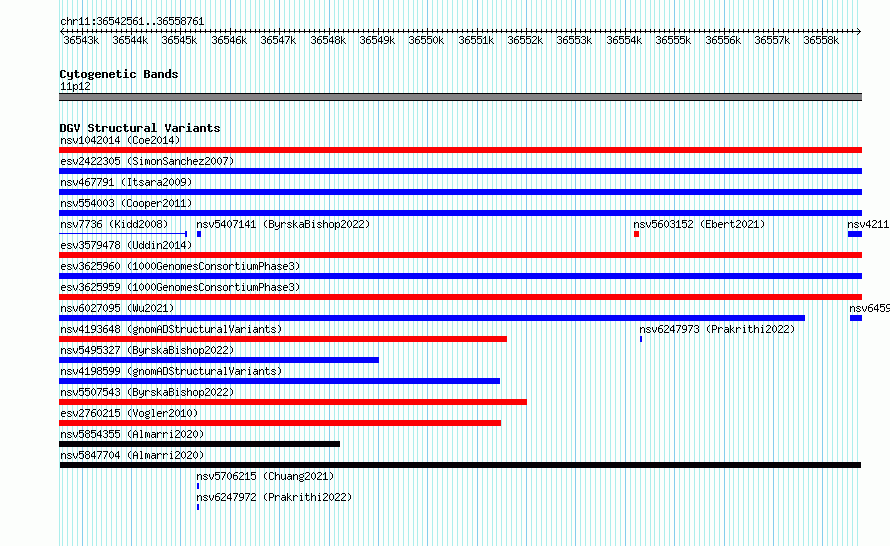Screen dimensions: 890x546
Task: Click the black nsv5854355 variant bar
Action: click(x=199, y=444)
